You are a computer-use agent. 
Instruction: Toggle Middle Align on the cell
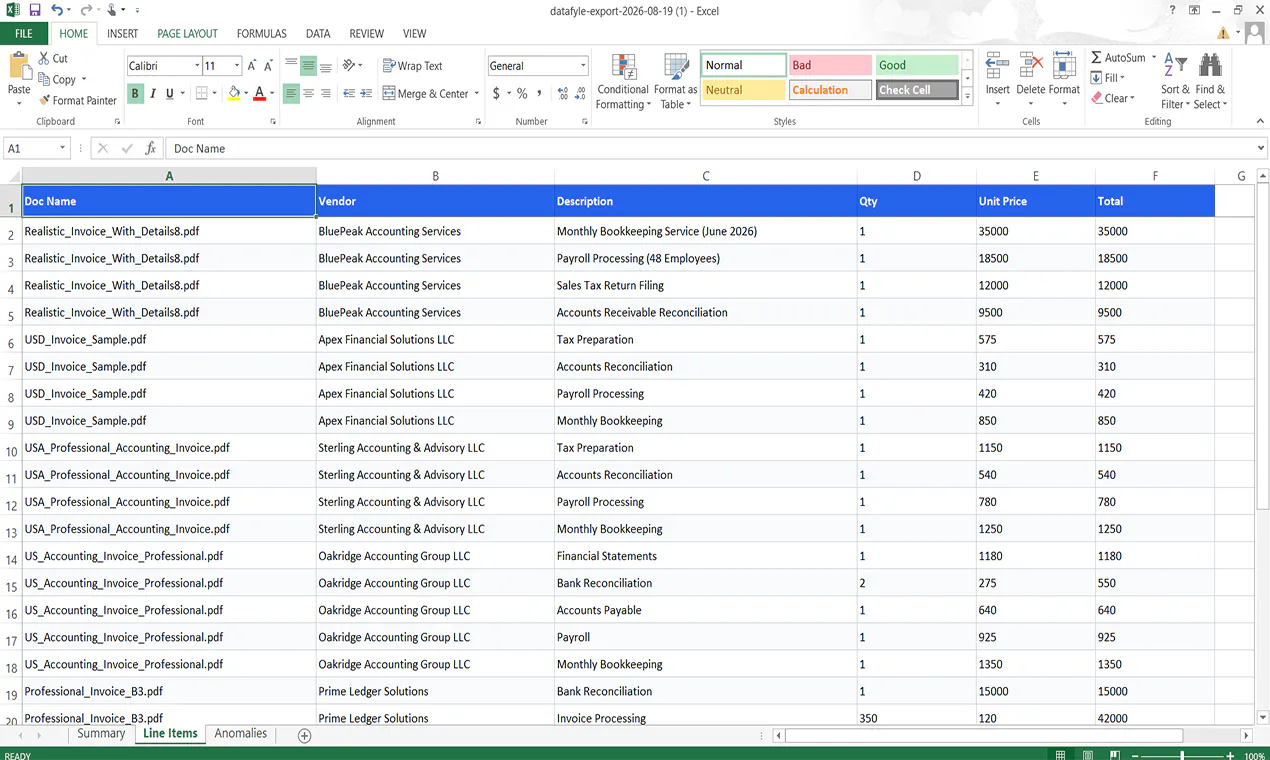[x=308, y=66]
